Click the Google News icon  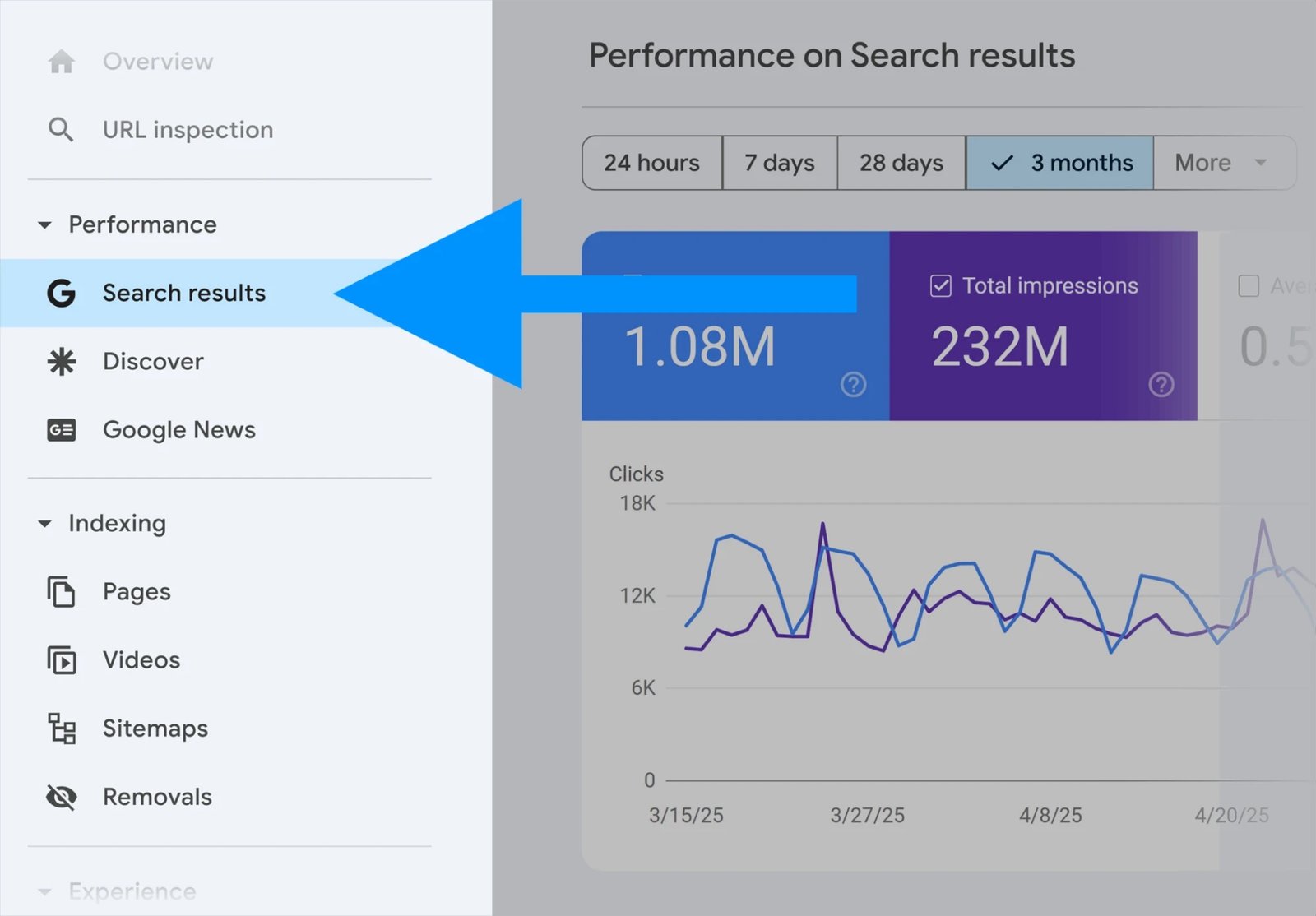coord(62,430)
